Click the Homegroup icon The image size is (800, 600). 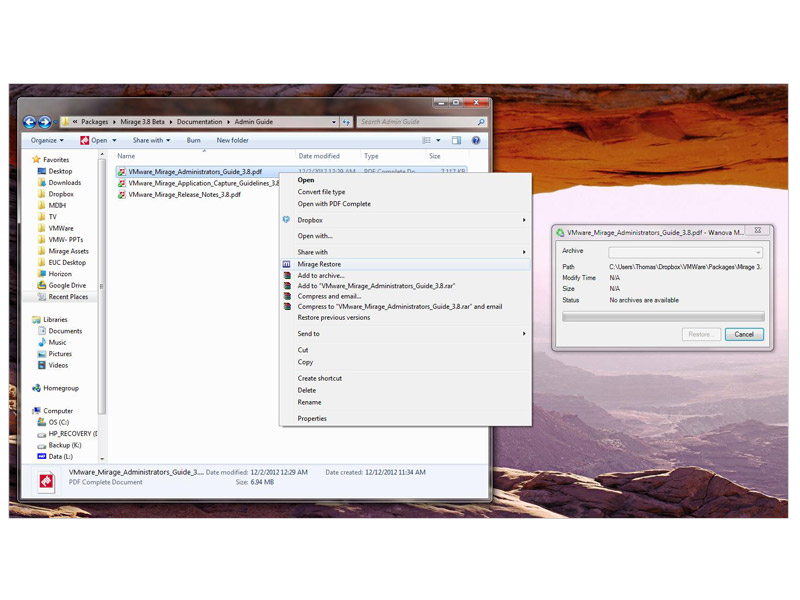[36, 388]
